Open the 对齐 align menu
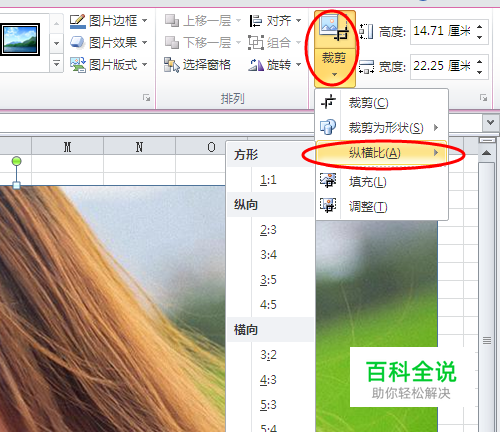Screen dimensions: 500x432 275,21
